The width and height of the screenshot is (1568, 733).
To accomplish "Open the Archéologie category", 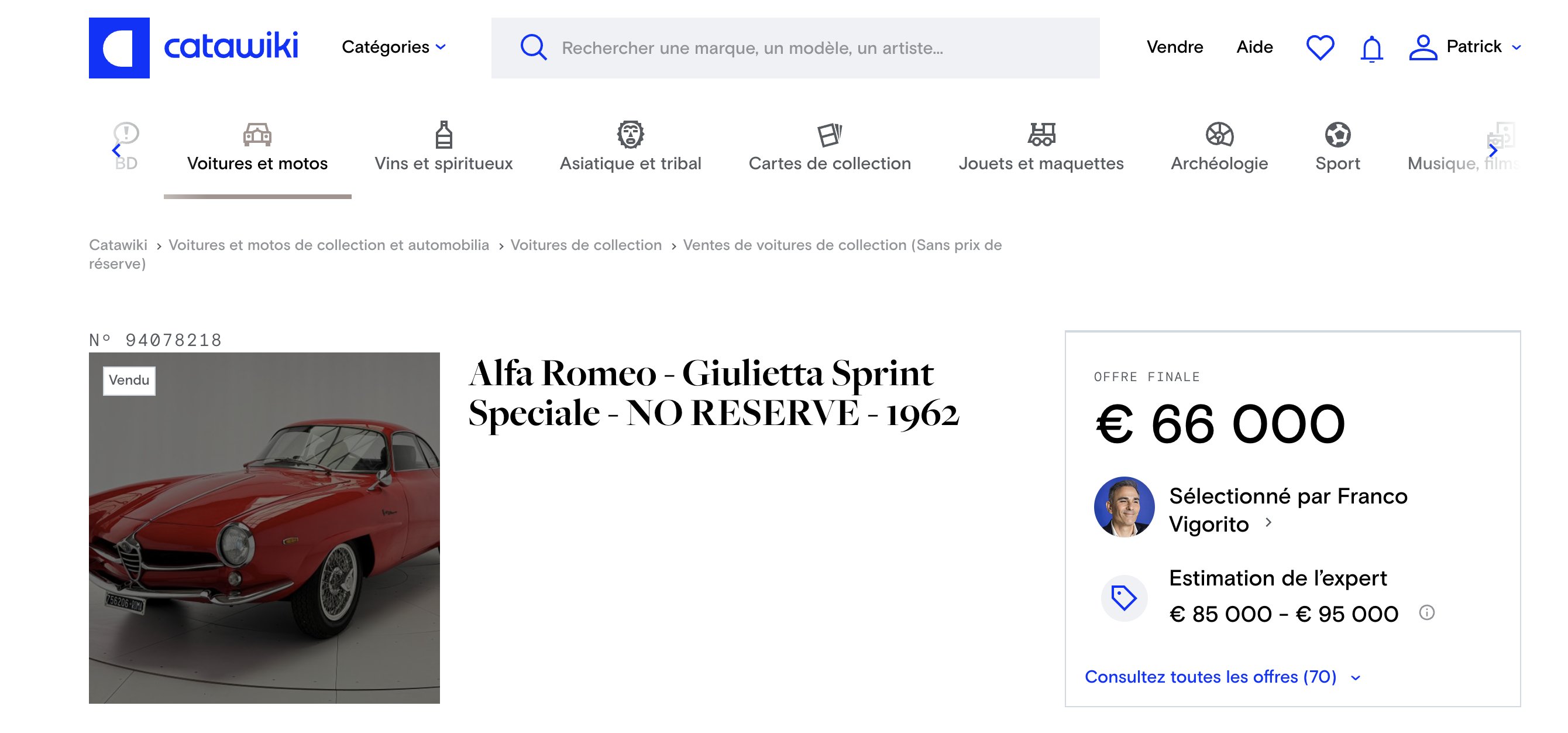I will [1219, 148].
